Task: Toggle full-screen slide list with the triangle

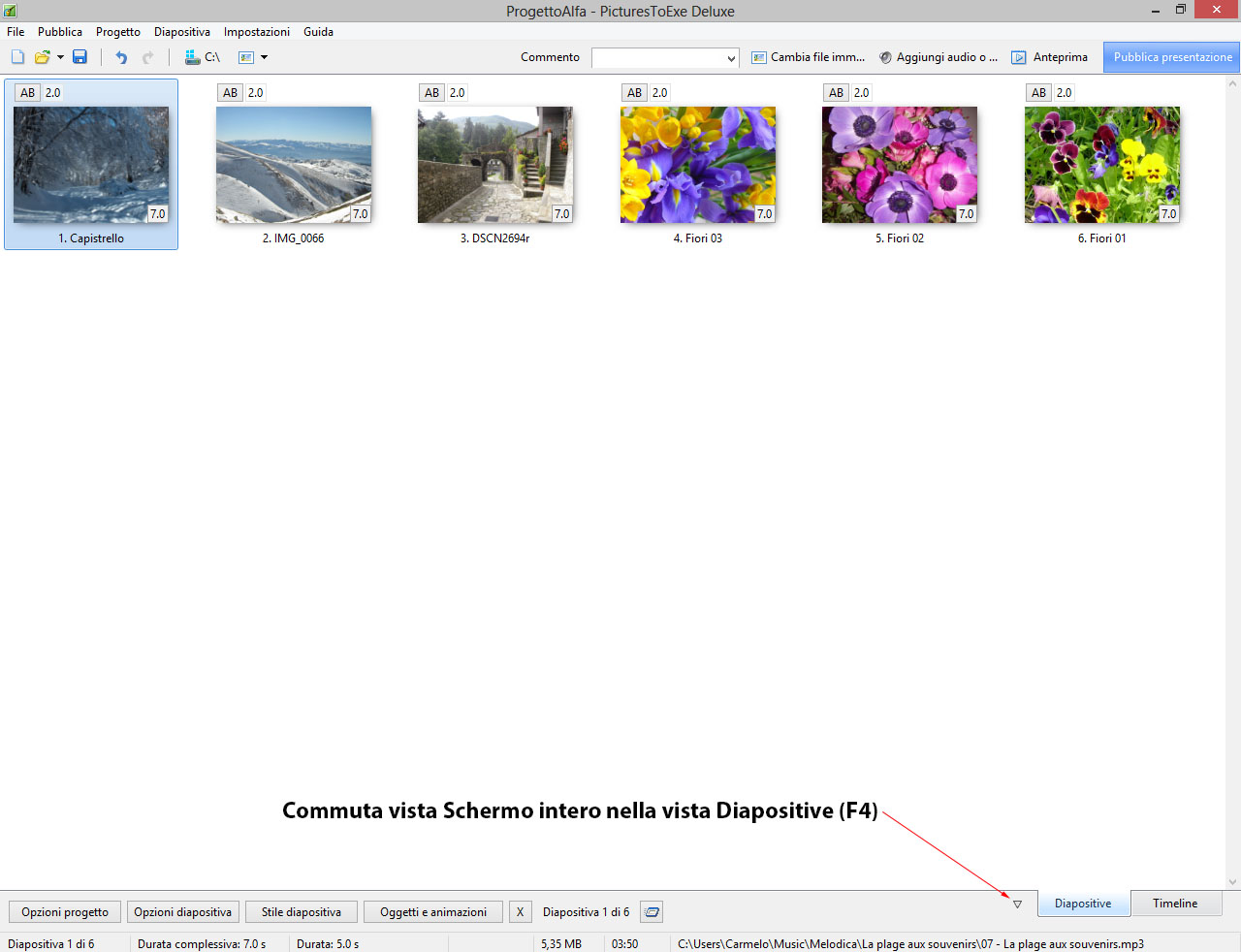Action: pyautogui.click(x=1017, y=904)
